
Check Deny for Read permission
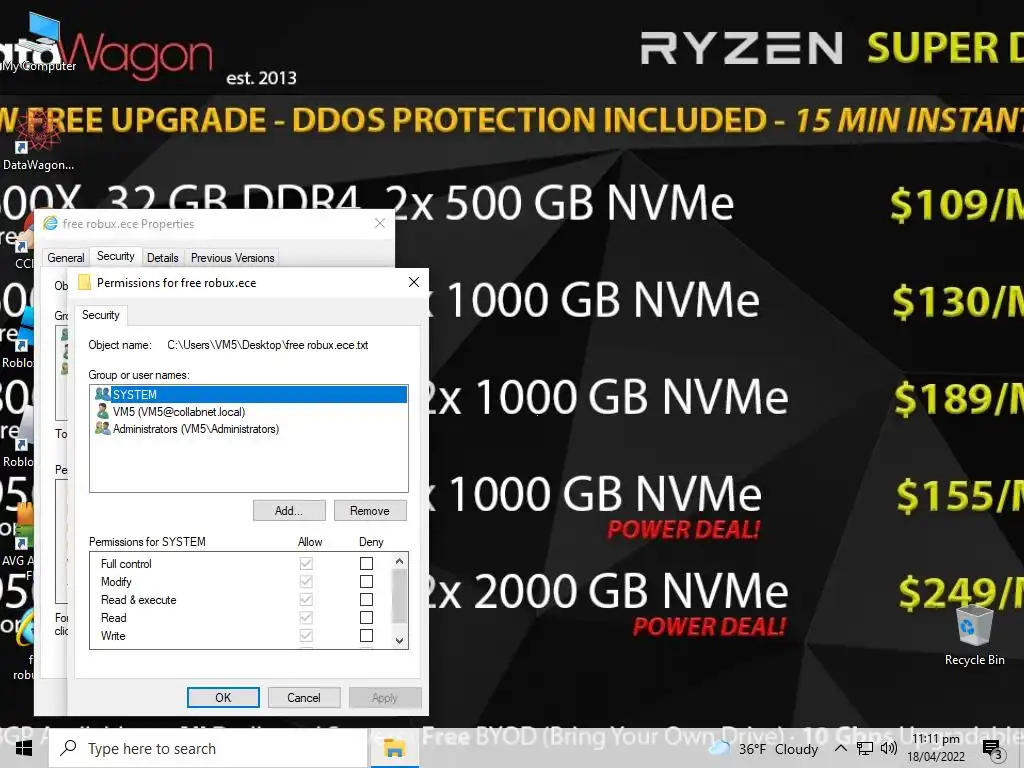[x=366, y=617]
